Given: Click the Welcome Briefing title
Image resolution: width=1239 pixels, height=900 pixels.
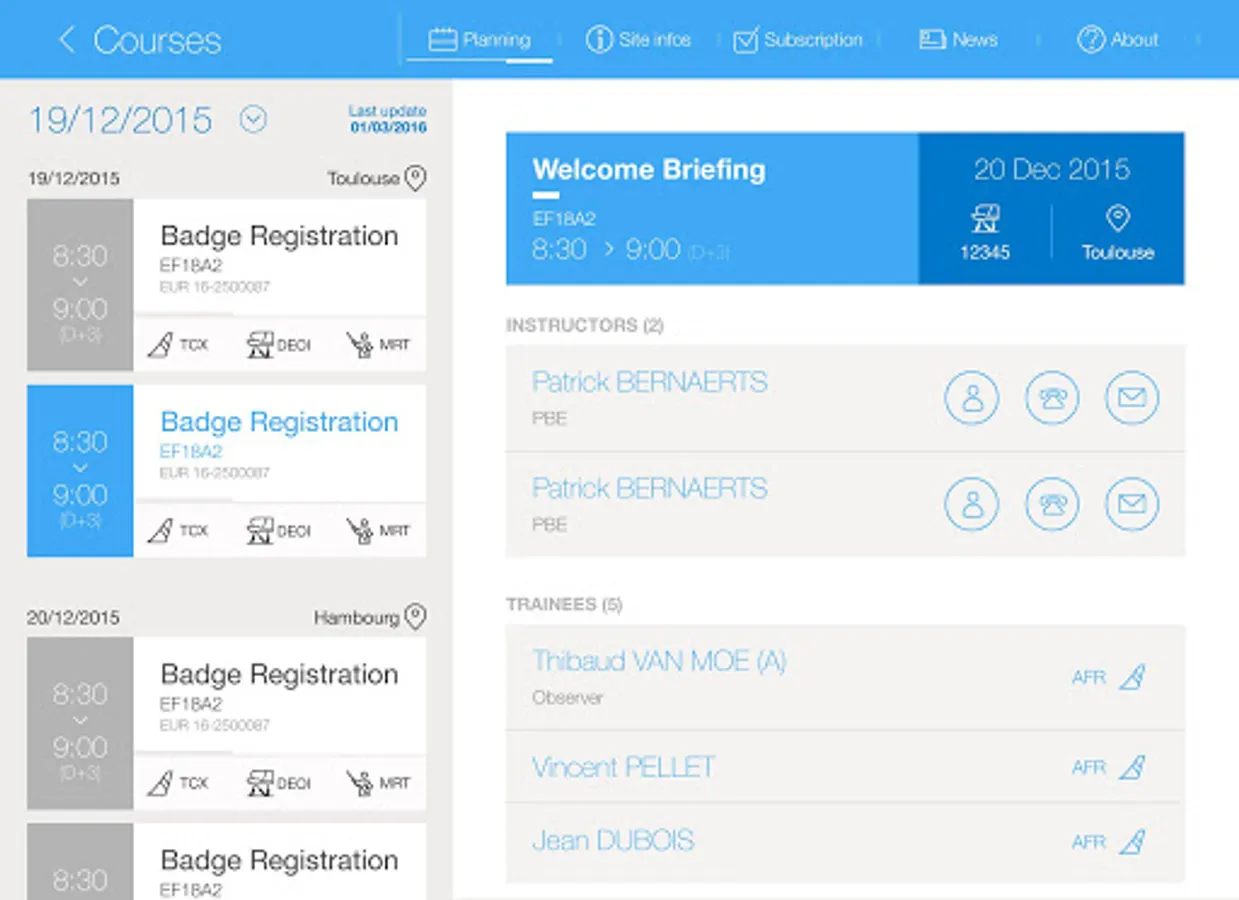Looking at the screenshot, I should coord(649,170).
